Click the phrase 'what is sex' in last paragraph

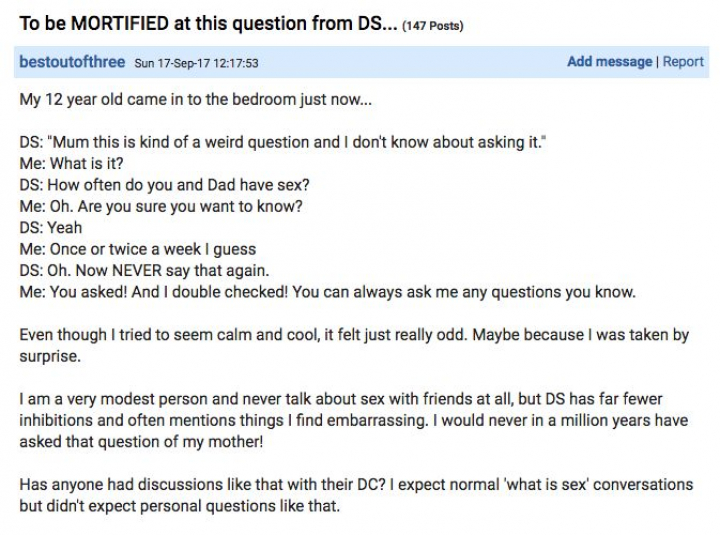536,484
